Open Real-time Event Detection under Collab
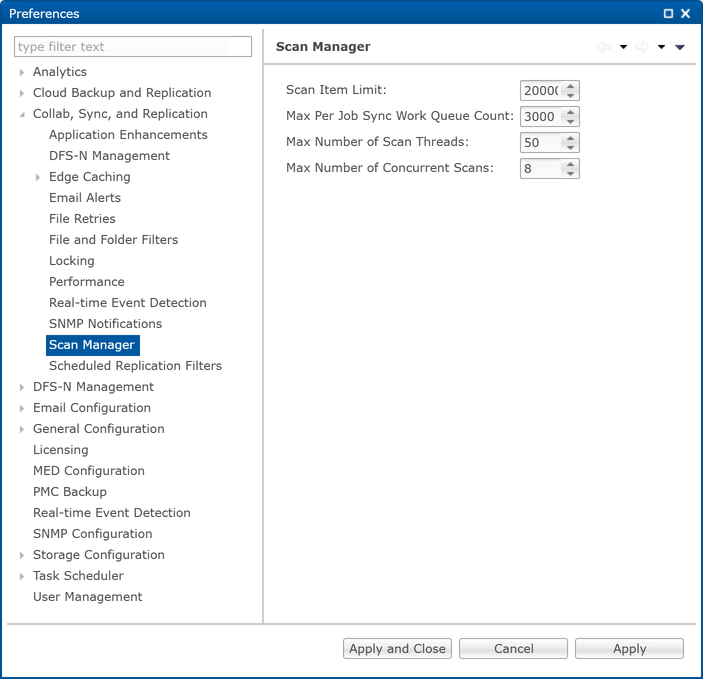703x679 pixels. 128,303
